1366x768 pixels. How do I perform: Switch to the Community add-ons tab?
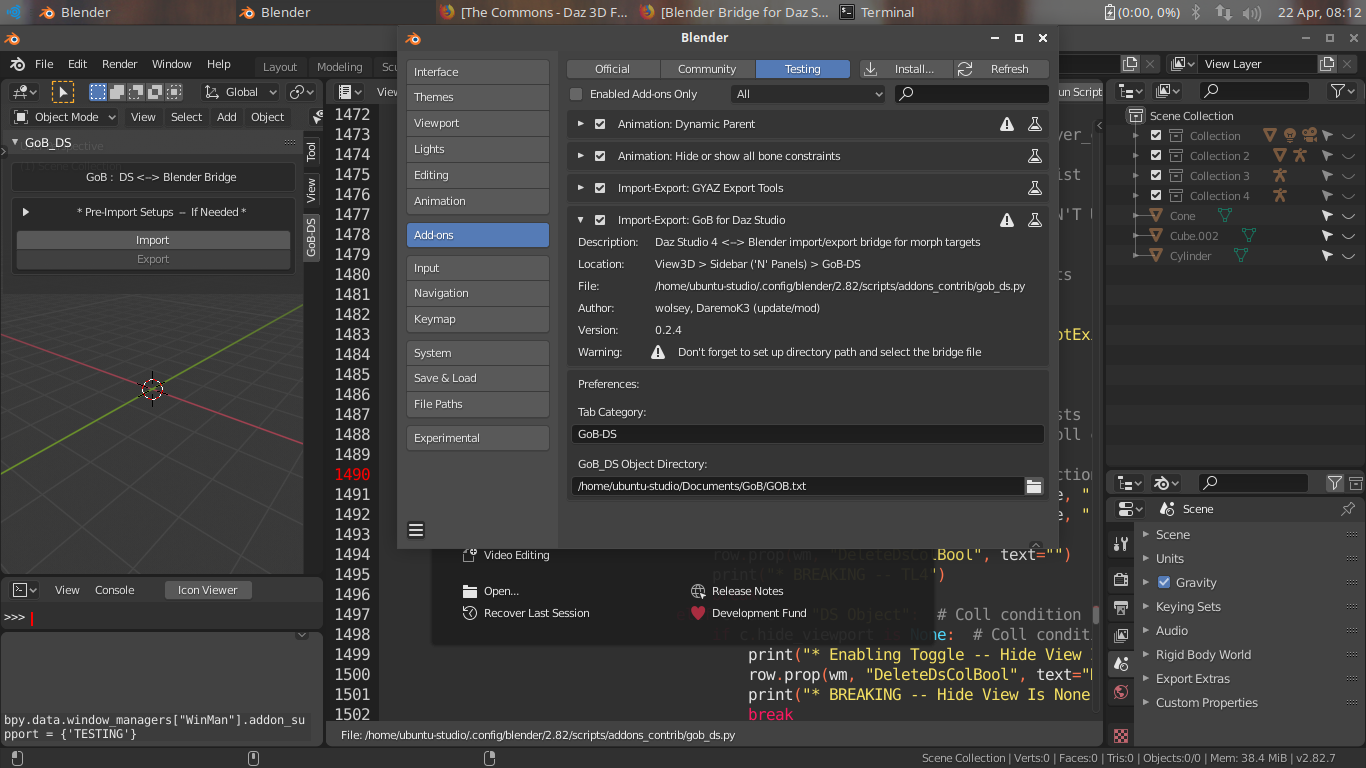[707, 69]
